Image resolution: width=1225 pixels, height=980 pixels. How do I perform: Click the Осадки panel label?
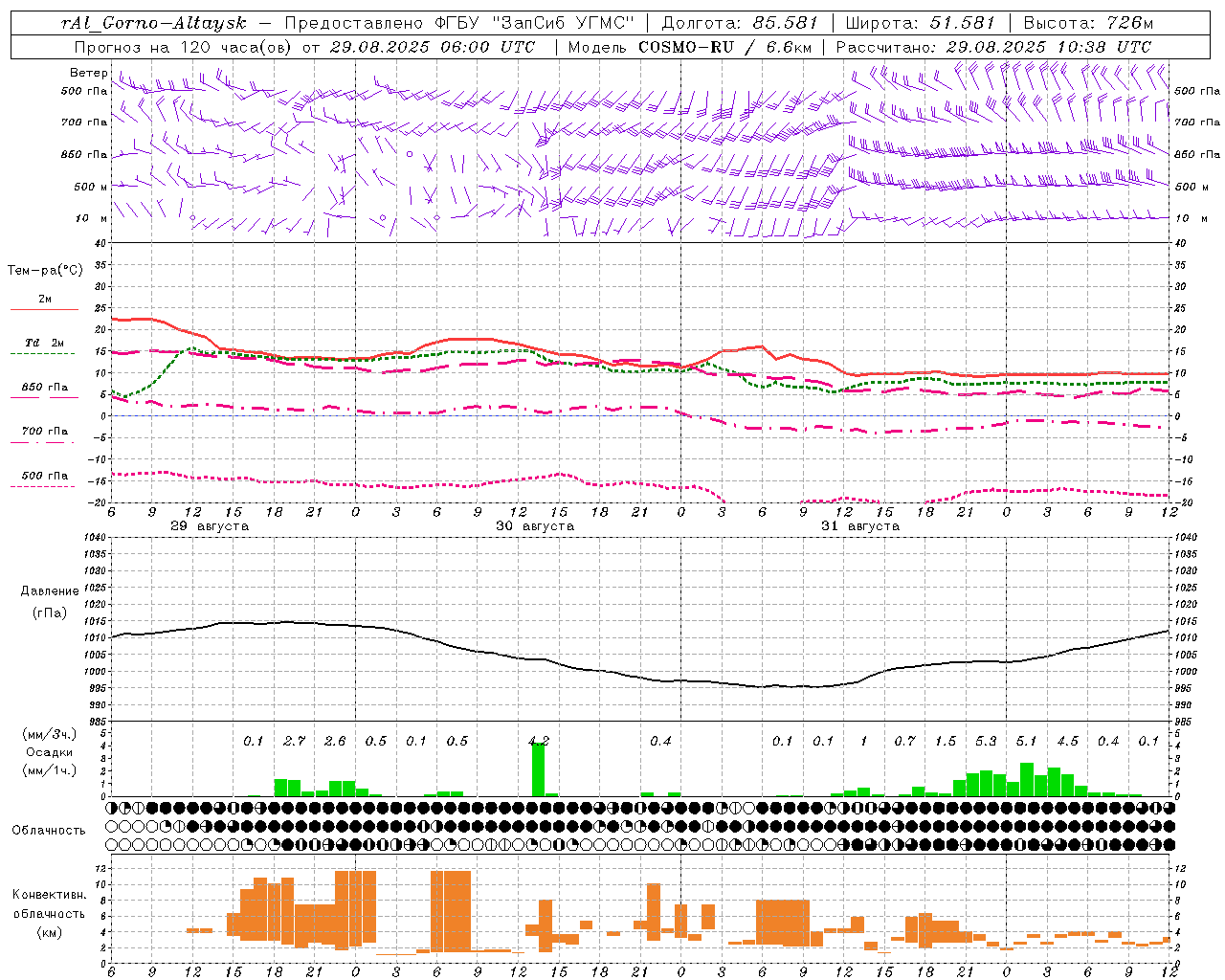49,752
